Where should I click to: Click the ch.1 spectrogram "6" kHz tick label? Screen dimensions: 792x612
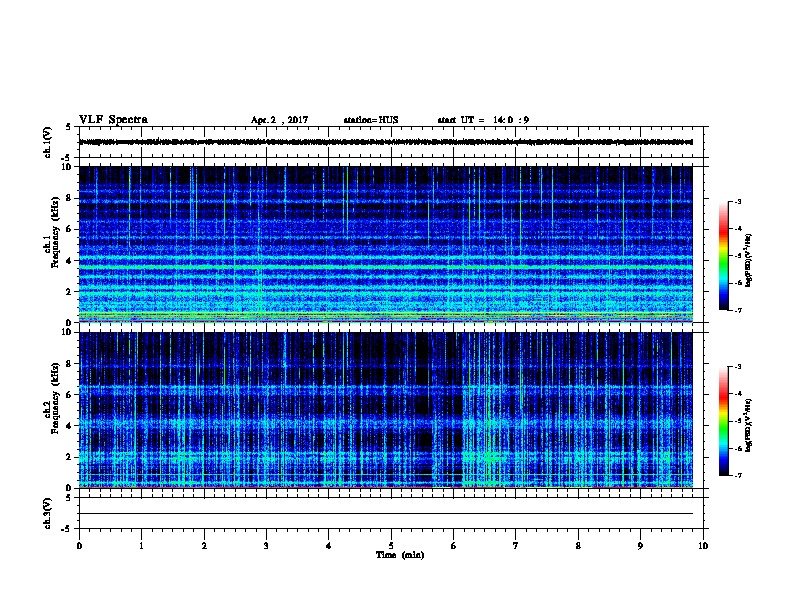[69, 229]
